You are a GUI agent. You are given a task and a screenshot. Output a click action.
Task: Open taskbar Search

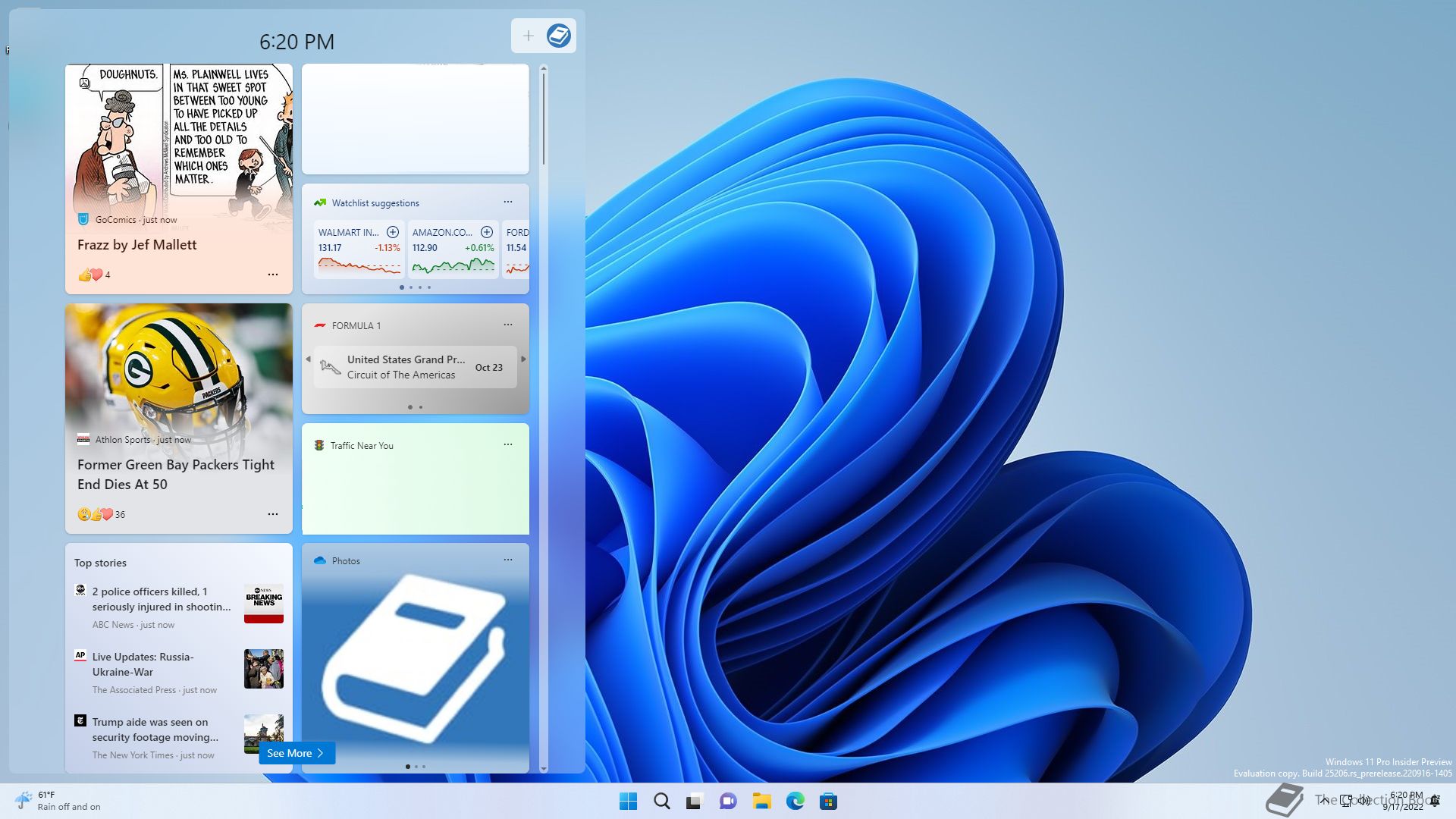click(x=661, y=801)
